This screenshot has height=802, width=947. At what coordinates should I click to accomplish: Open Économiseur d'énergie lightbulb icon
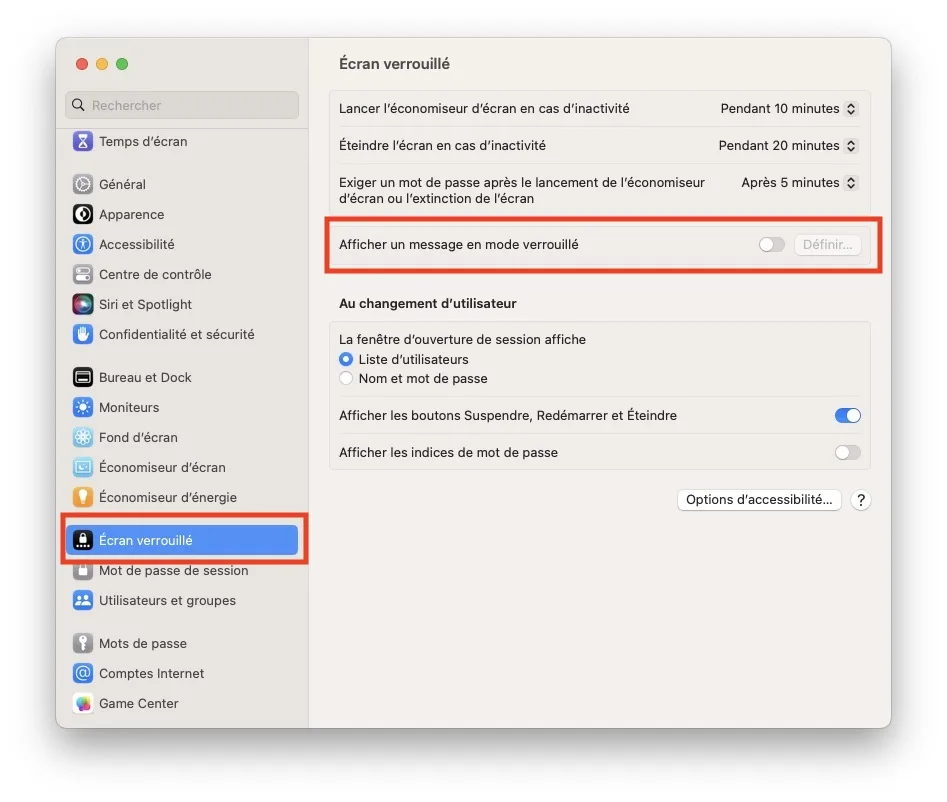click(x=83, y=497)
